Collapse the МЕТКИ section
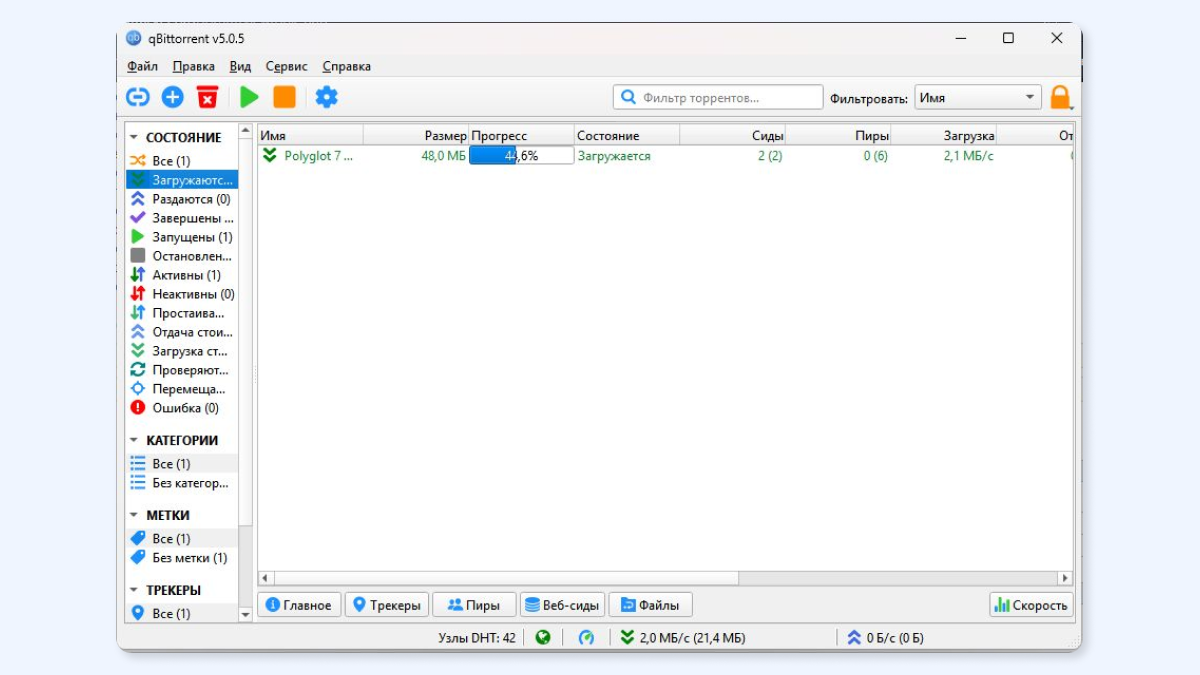1200x675 pixels. click(x=134, y=515)
